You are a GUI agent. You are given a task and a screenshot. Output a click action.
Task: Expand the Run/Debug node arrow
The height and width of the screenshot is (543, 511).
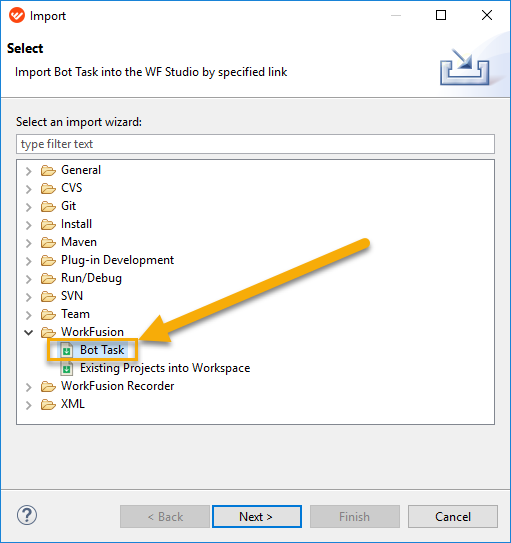click(x=29, y=279)
